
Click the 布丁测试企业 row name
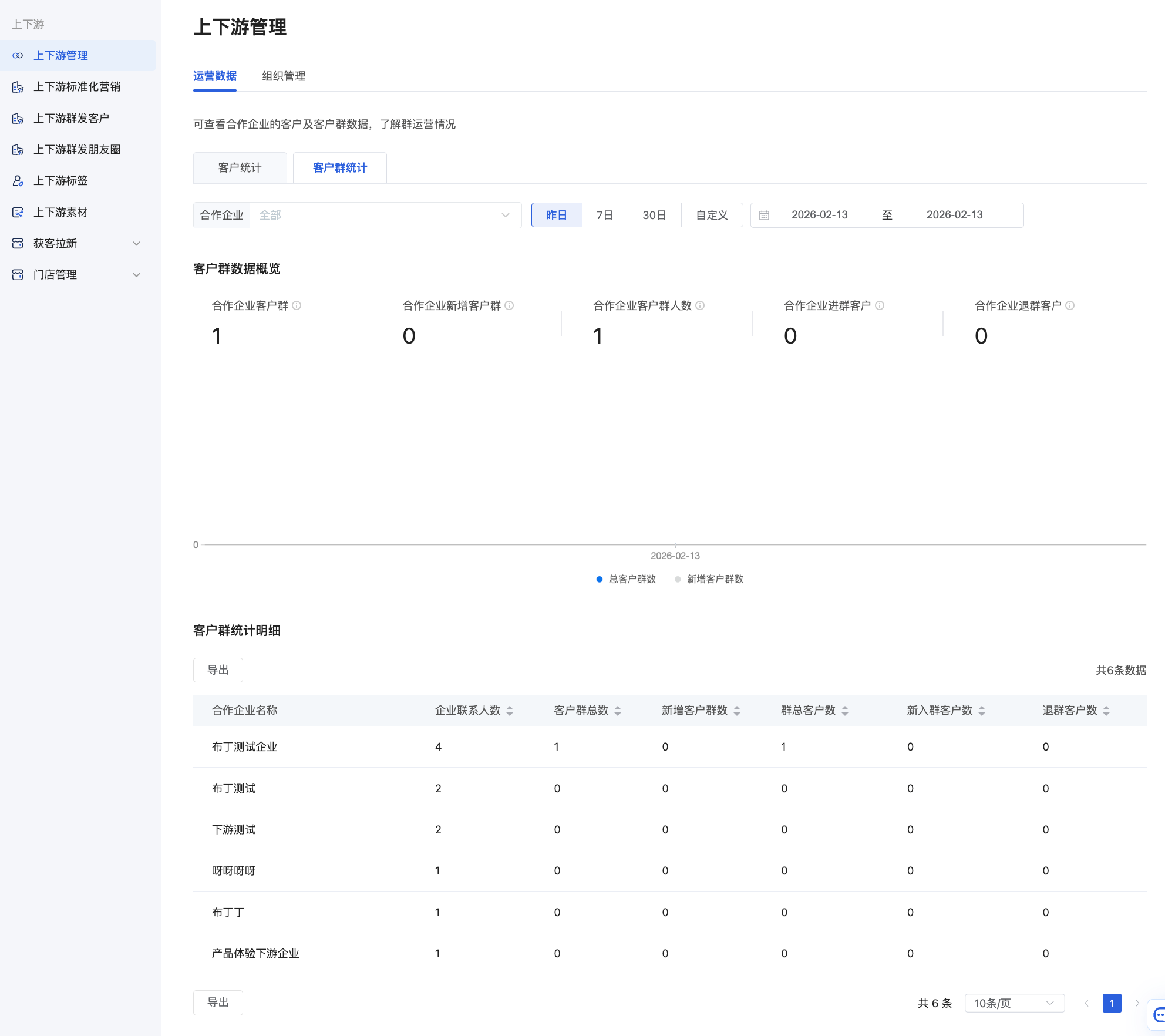(244, 747)
